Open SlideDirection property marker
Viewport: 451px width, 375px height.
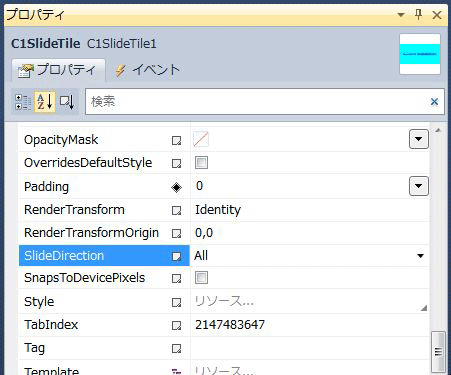click(x=176, y=256)
